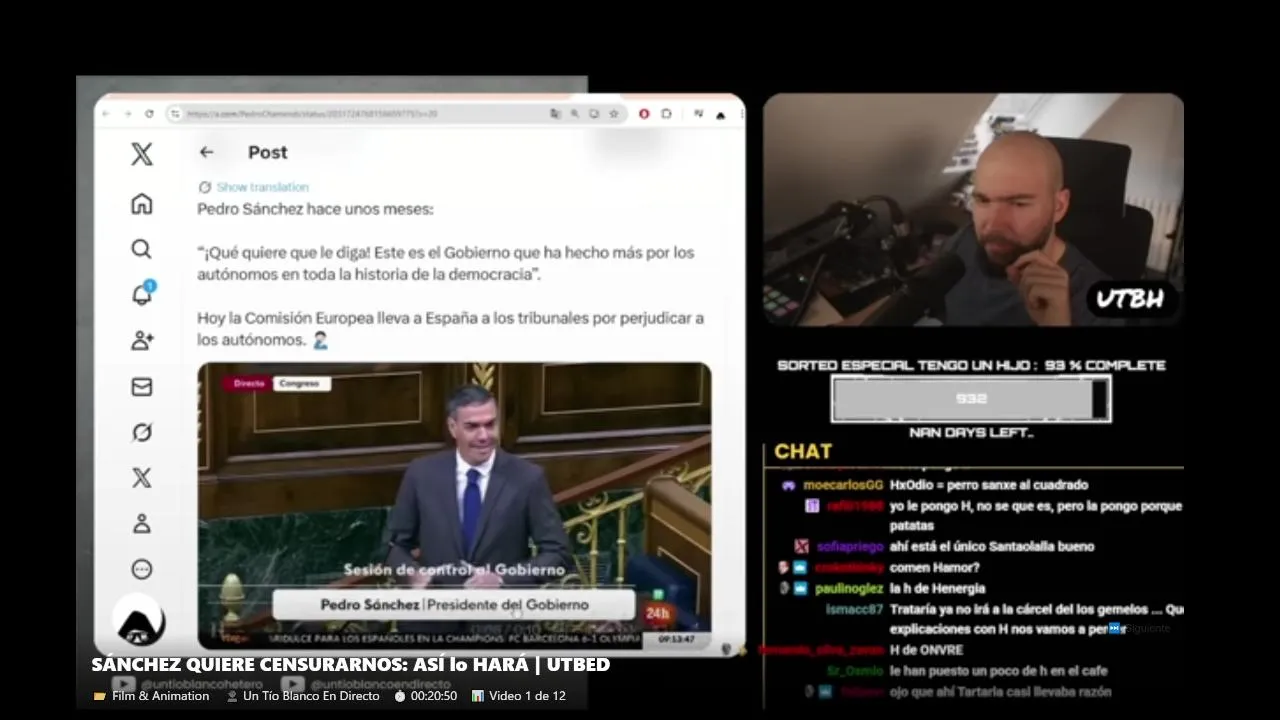Click the UTBH logo badge on webcam
Image resolution: width=1280 pixels, height=720 pixels.
[x=1131, y=299]
